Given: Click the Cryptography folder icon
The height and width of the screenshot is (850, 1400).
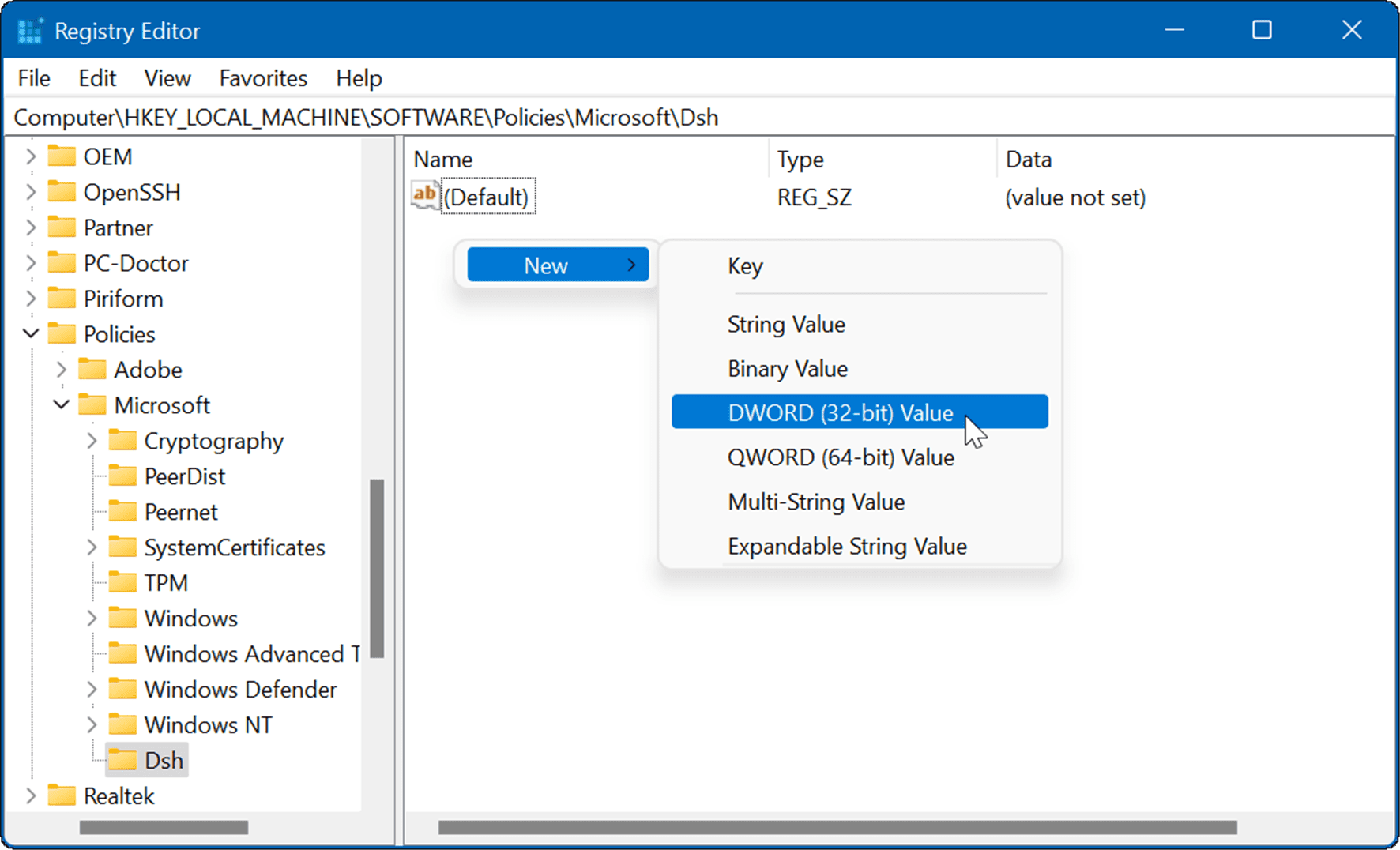Looking at the screenshot, I should 125,440.
